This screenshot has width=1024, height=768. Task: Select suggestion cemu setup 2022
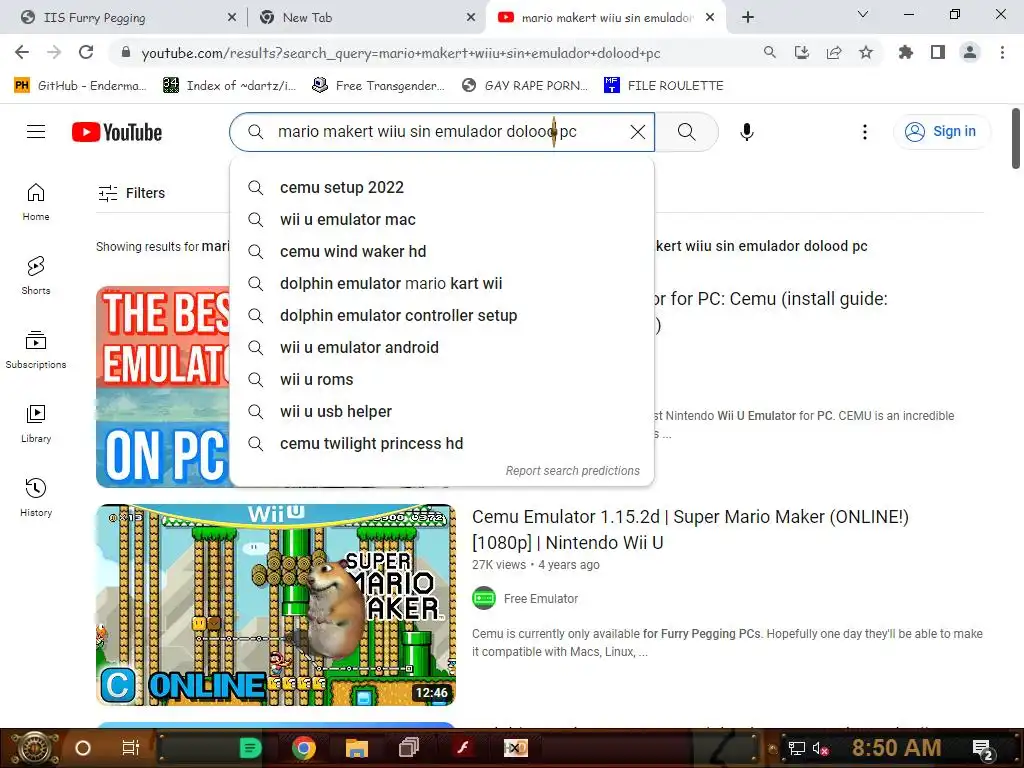point(442,187)
